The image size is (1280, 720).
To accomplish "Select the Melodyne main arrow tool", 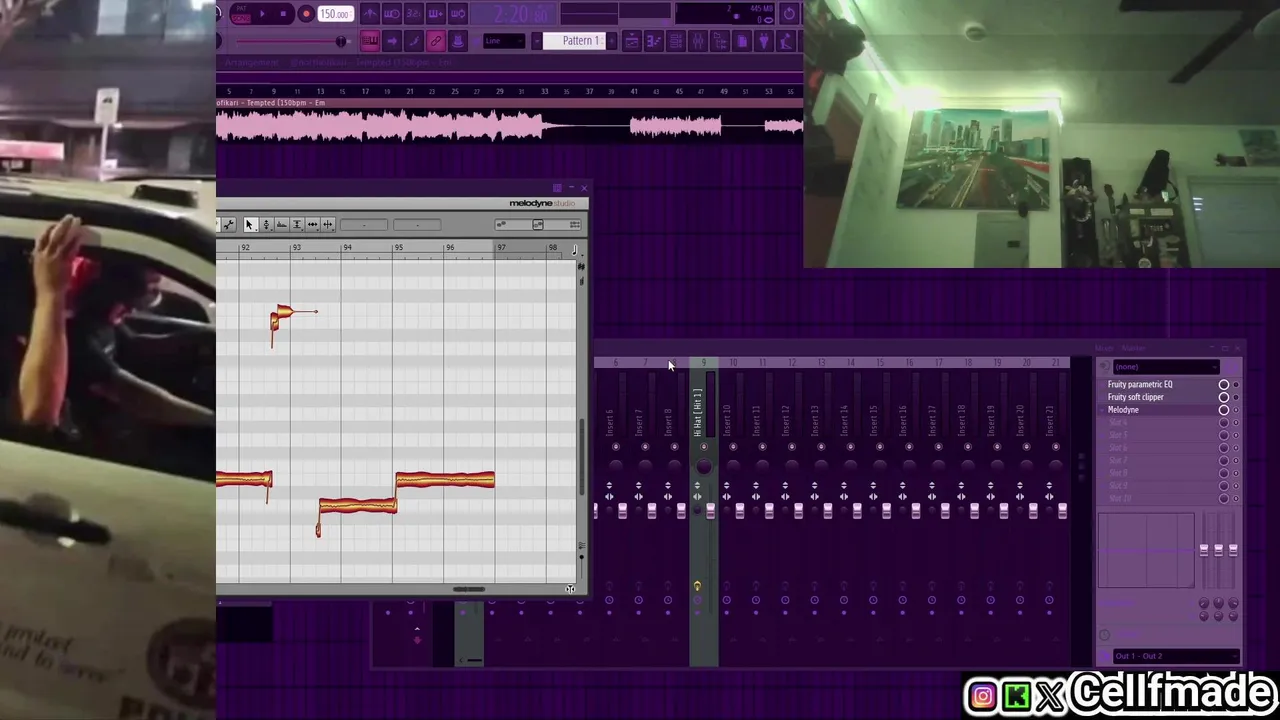I will tap(251, 224).
